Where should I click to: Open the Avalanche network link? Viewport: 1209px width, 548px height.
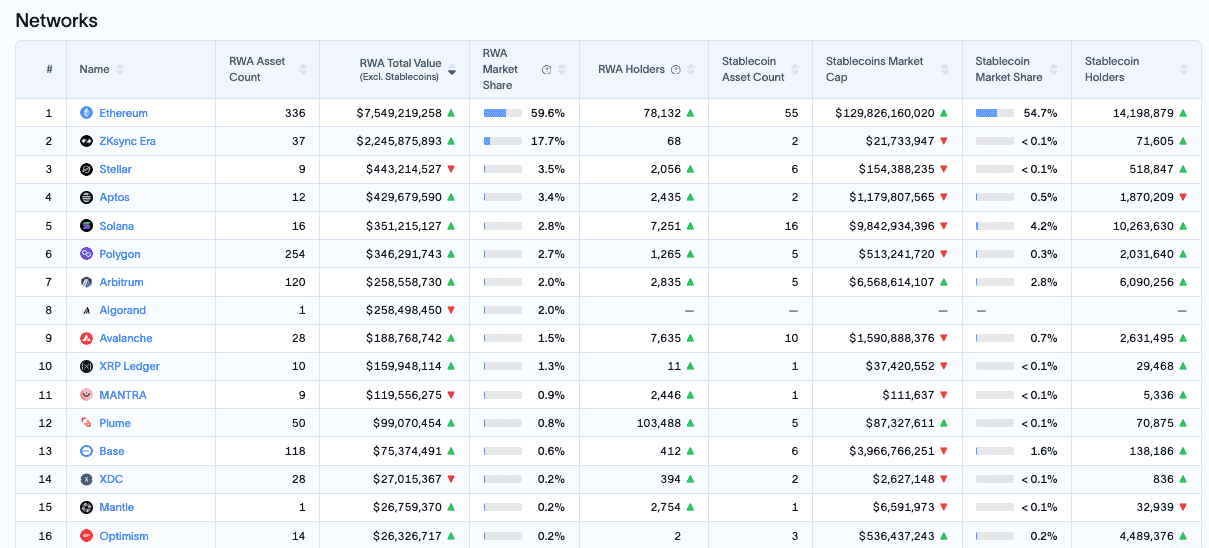coord(126,338)
